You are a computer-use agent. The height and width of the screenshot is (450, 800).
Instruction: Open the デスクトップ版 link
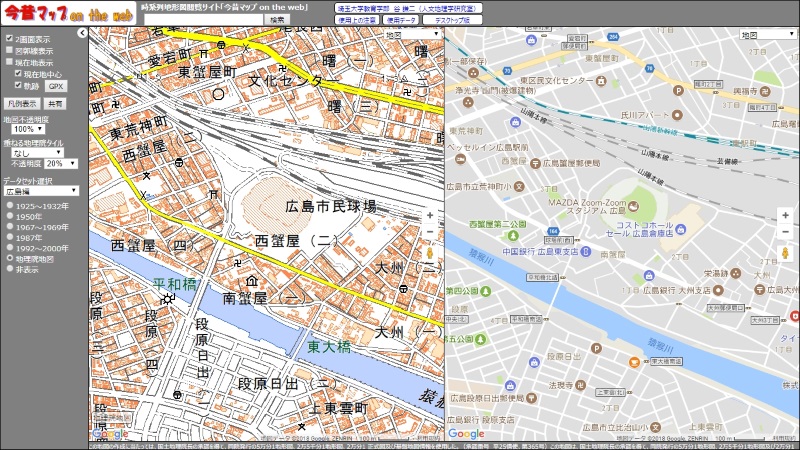(x=445, y=19)
